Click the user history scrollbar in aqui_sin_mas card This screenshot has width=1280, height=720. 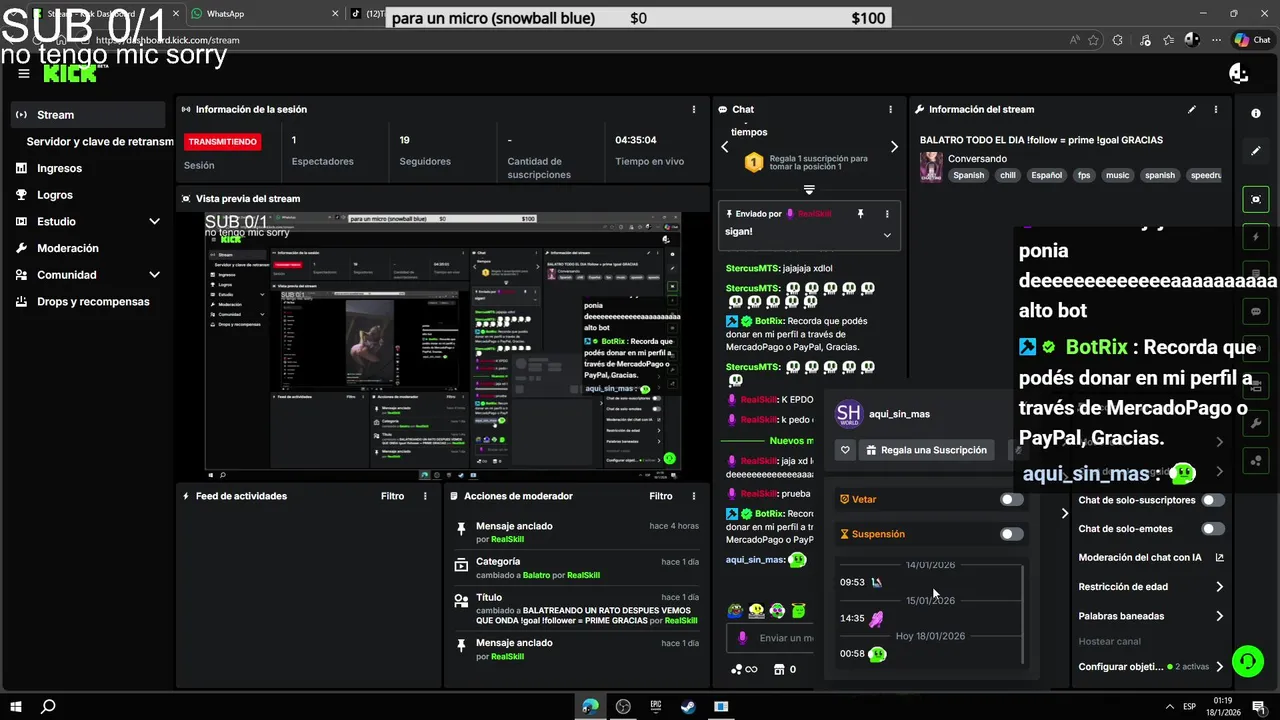[x=1023, y=614]
